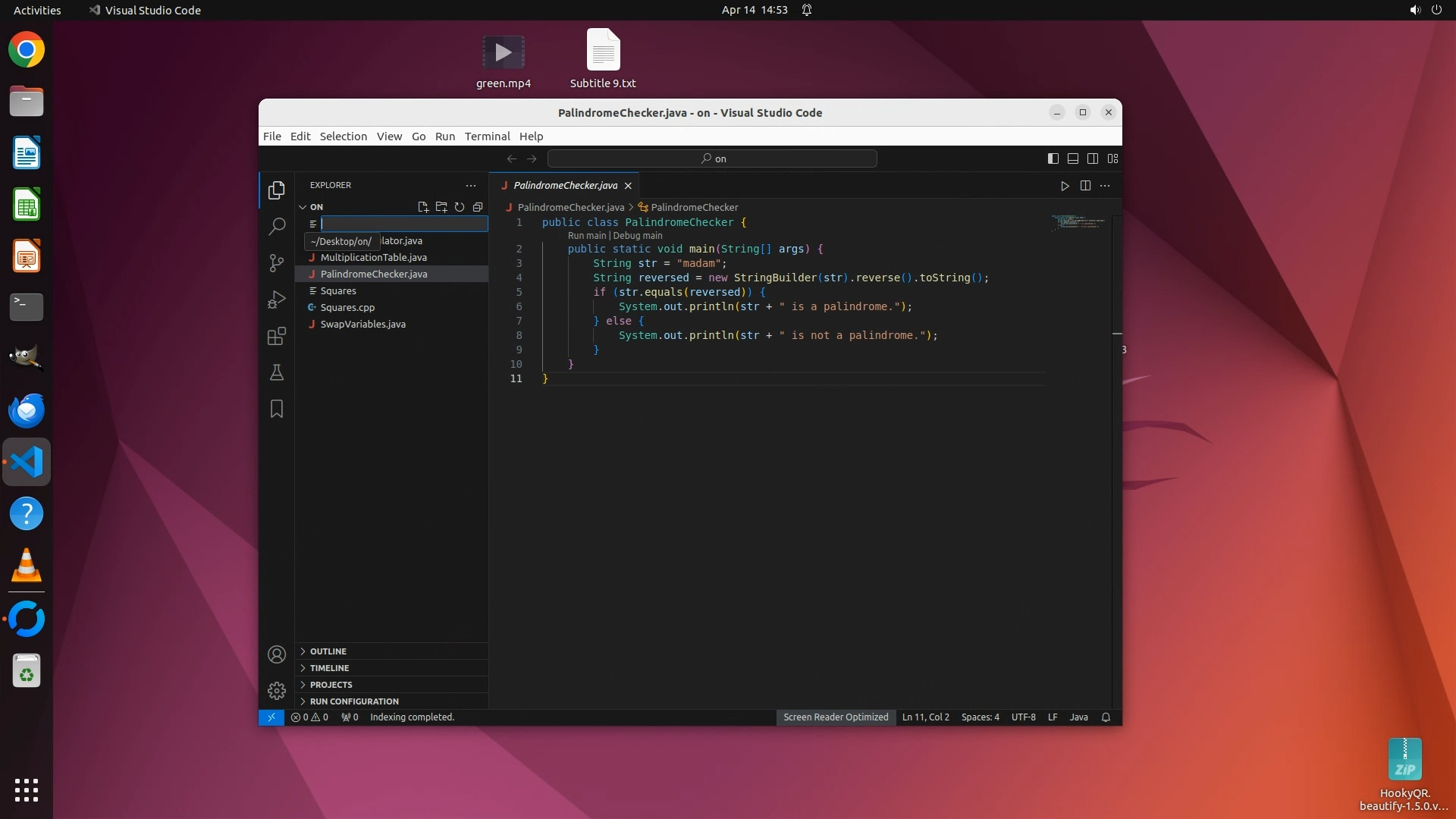The image size is (1456, 819).
Task: Click Screen Reader Optimized status button
Action: 836,717
